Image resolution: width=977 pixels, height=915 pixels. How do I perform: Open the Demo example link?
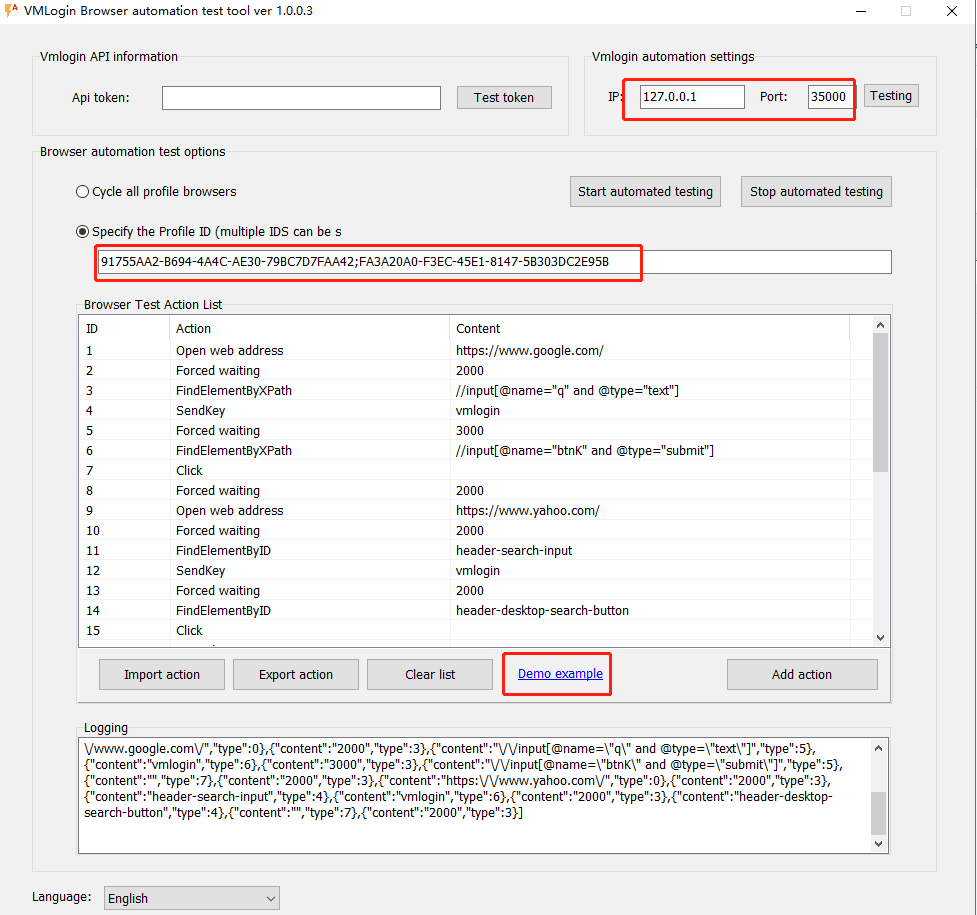pos(560,674)
